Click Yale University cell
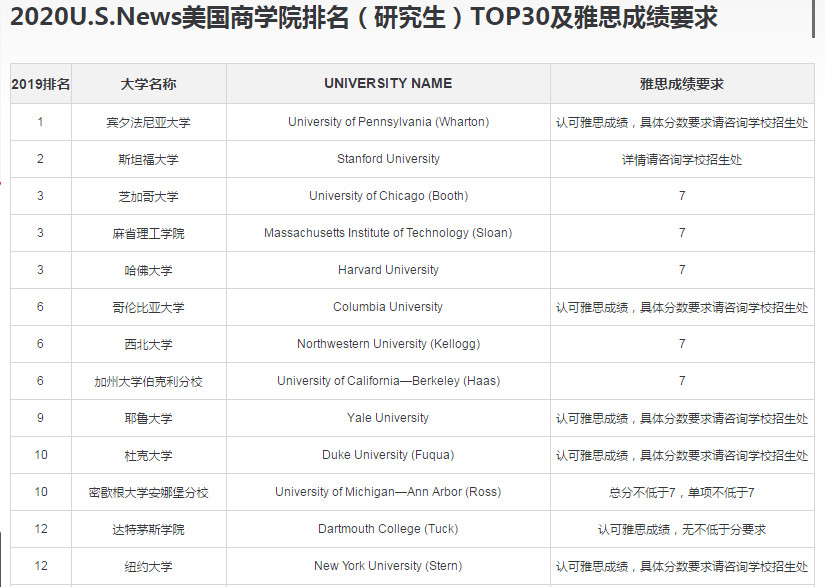The height and width of the screenshot is (587, 825). 388,418
